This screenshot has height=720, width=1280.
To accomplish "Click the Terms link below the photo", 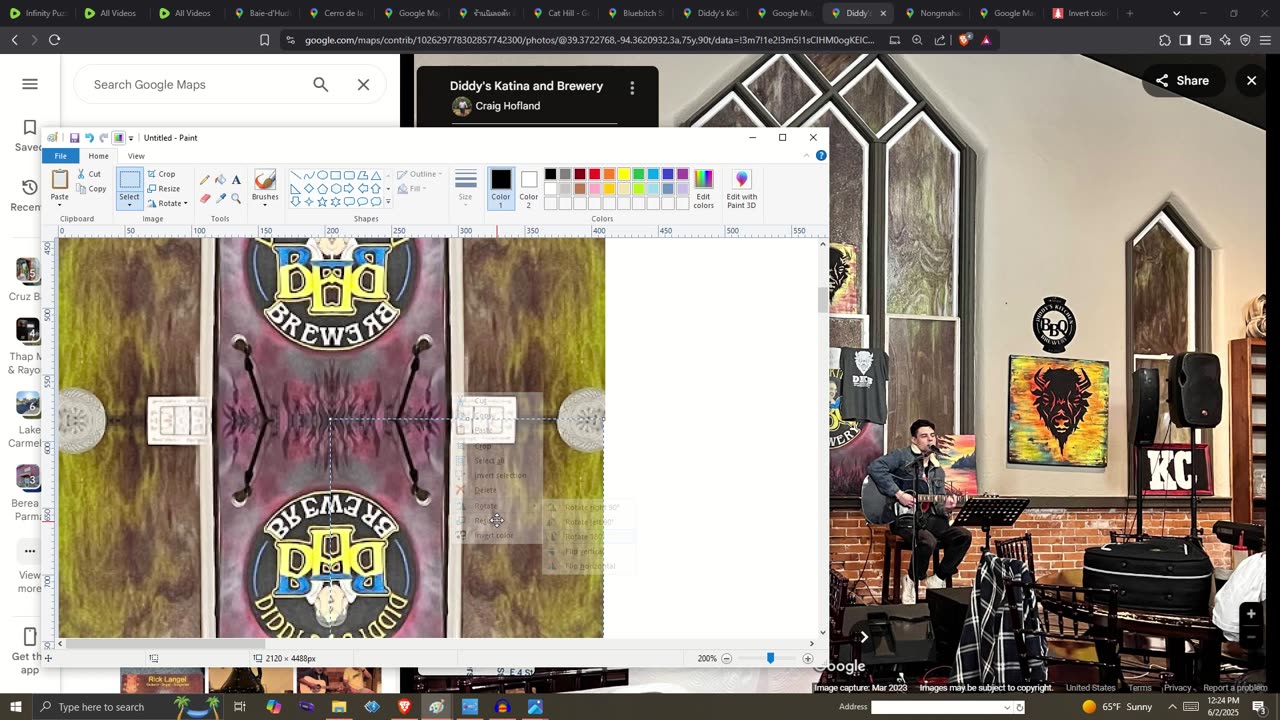I will point(1140,688).
